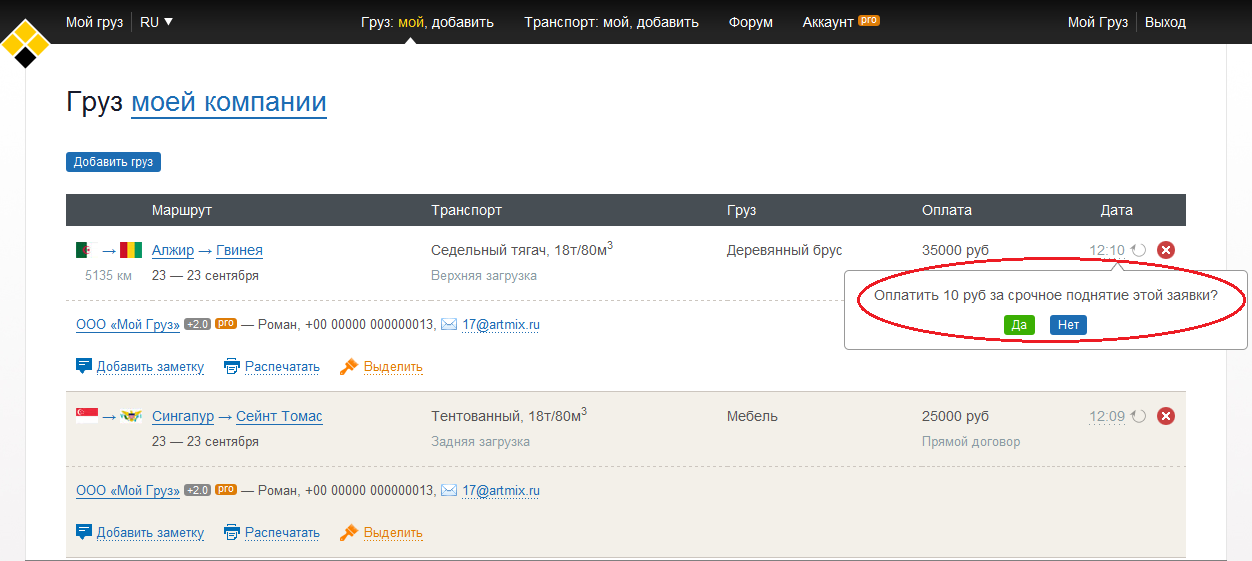Click the printer icon in second listing
The image size is (1252, 561).
tap(232, 533)
